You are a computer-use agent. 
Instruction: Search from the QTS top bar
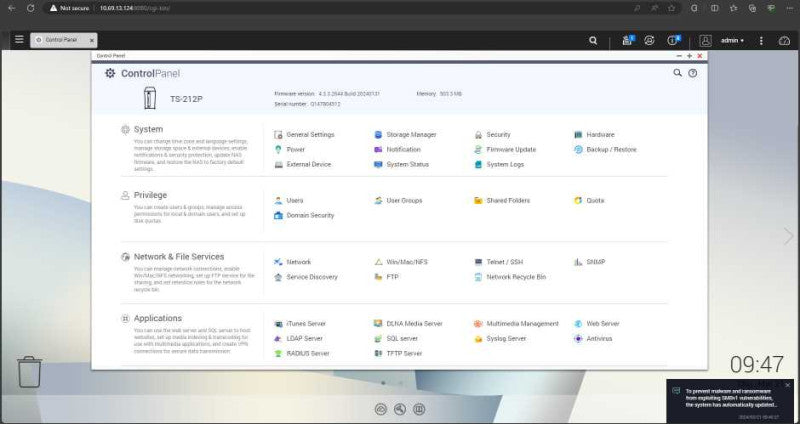593,40
